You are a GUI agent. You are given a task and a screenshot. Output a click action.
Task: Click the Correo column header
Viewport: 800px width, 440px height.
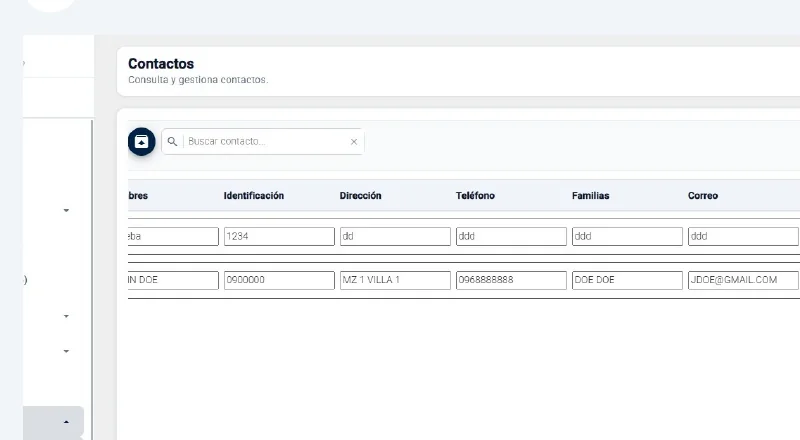pos(703,195)
